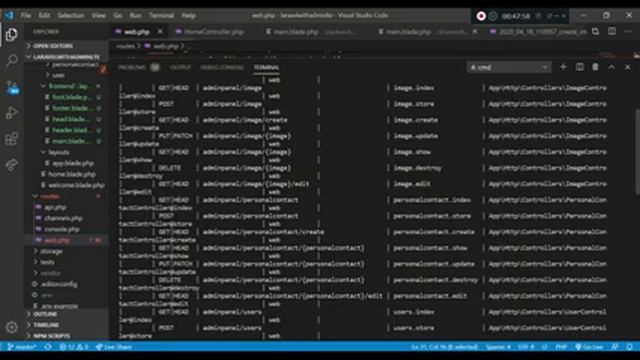This screenshot has width=640, height=360.
Task: Select PHP language mode in status bar
Action: [561, 347]
